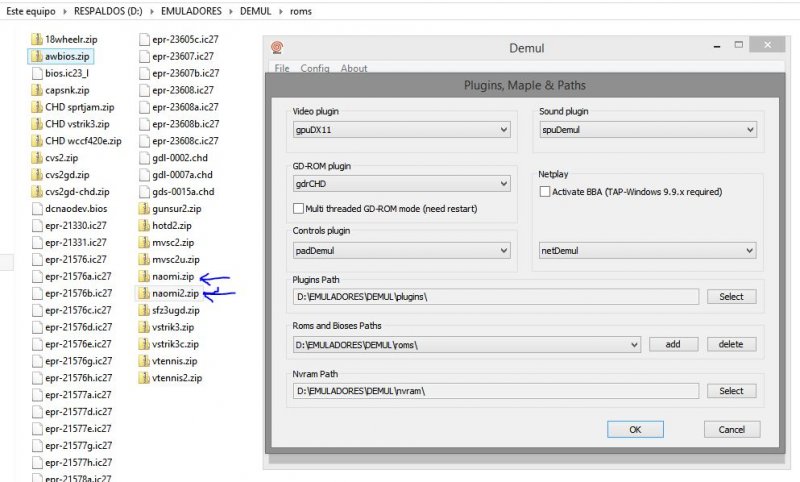Screen dimensions: 800x482
Task: Click the CHD sprtjam.zip archive icon
Action: (x=37, y=107)
